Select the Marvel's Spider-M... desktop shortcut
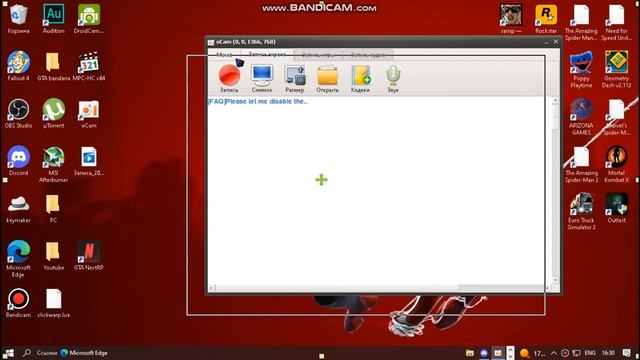The image size is (640, 360). pos(616,117)
